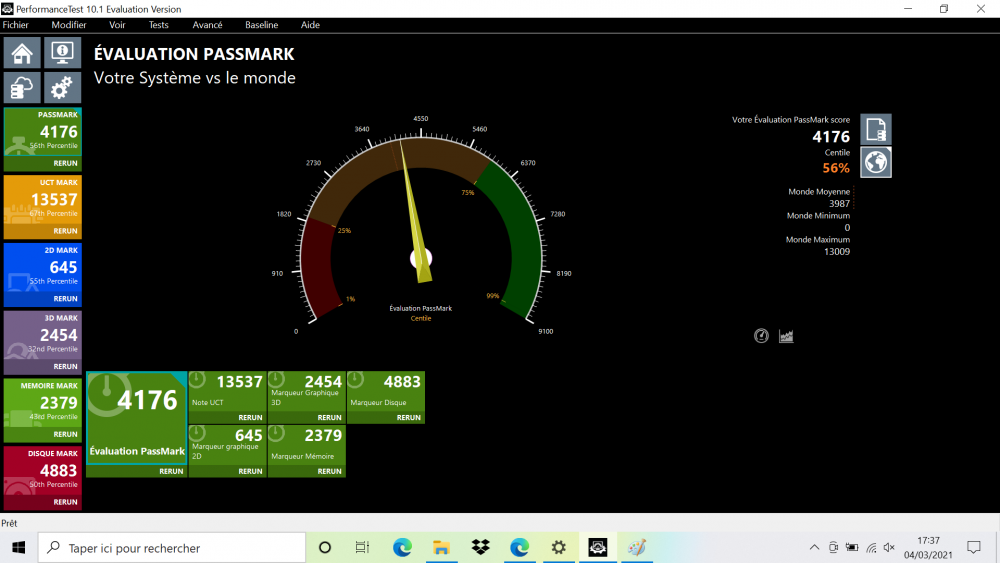Open the Aide menu

click(x=310, y=25)
